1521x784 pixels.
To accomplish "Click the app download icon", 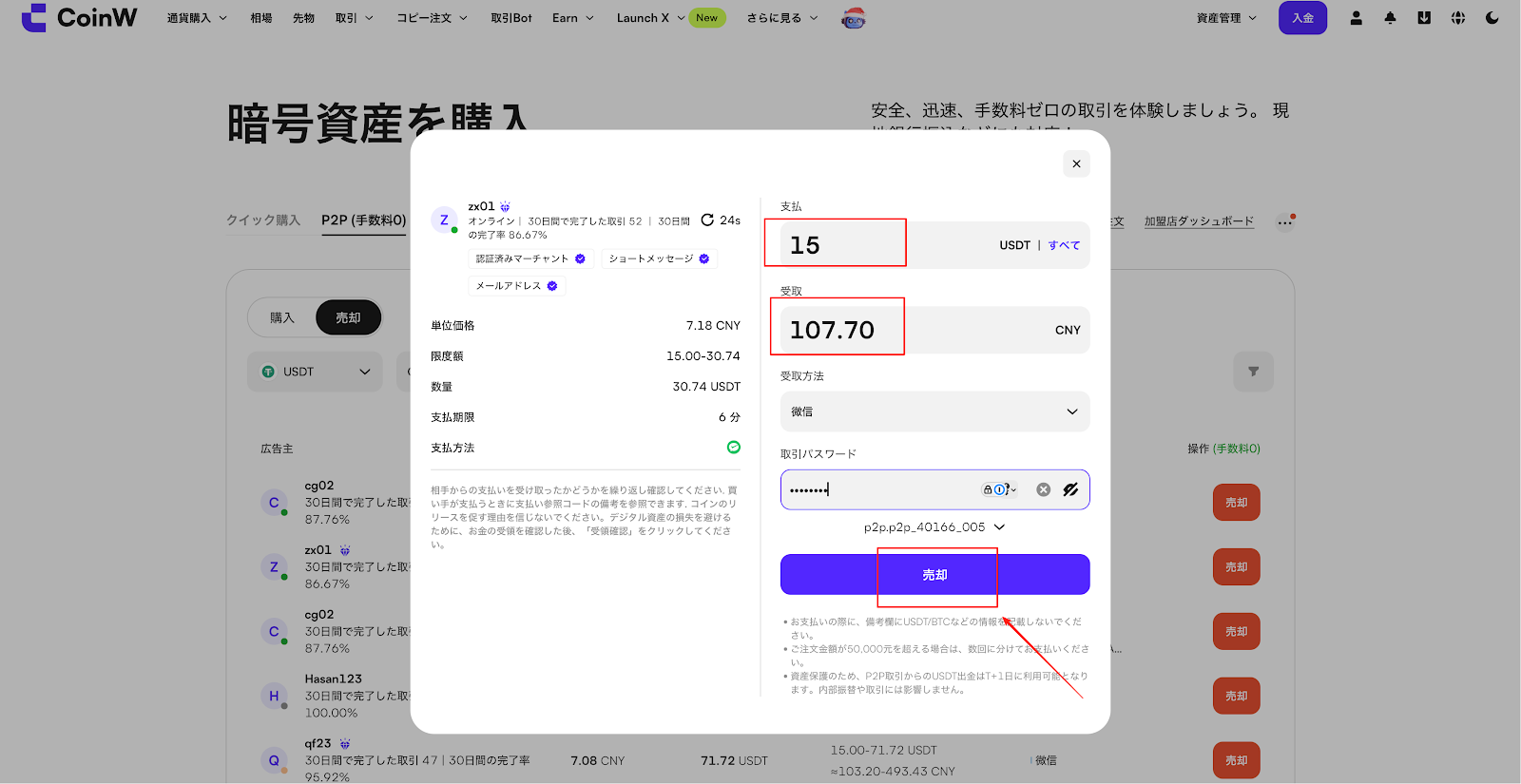I will click(1424, 18).
